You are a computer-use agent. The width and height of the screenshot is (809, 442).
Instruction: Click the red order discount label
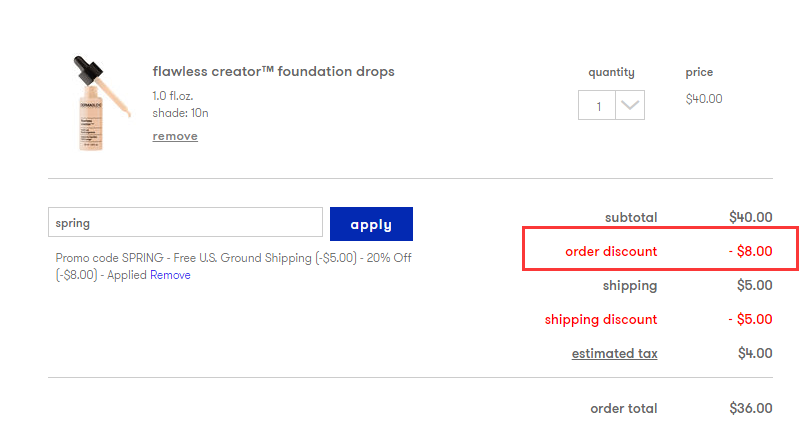tap(611, 252)
